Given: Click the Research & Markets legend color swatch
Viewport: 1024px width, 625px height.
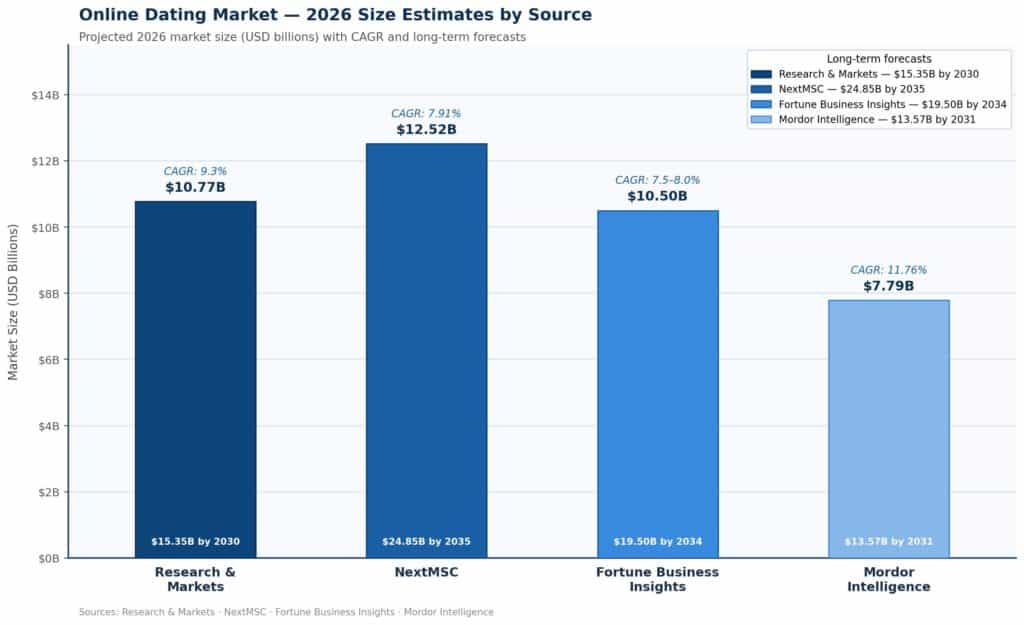Looking at the screenshot, I should coord(761,74).
